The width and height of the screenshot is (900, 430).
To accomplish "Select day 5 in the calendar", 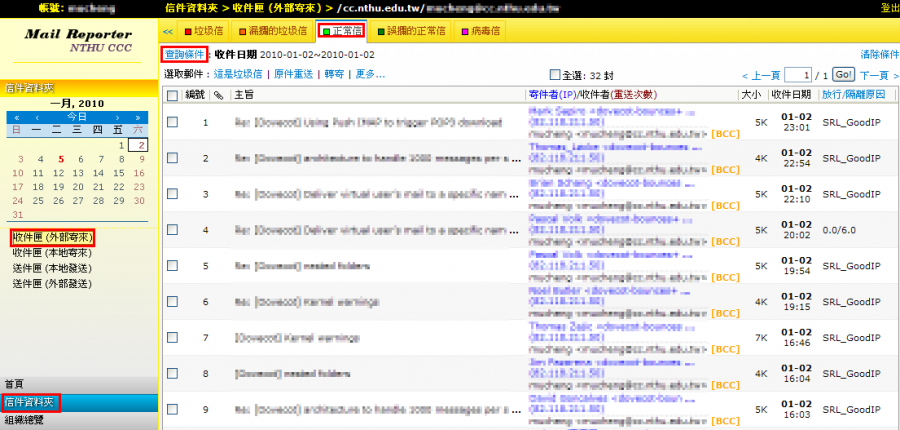I will point(62,158).
